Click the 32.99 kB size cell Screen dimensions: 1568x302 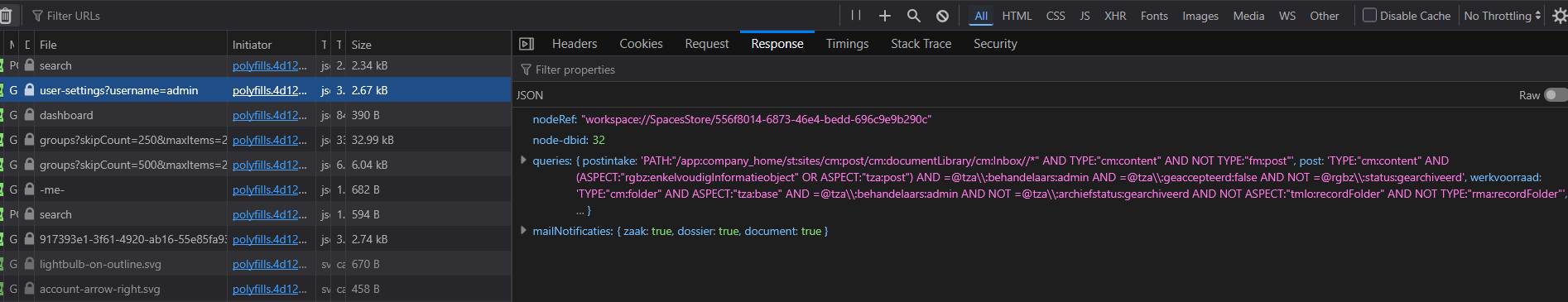[373, 140]
